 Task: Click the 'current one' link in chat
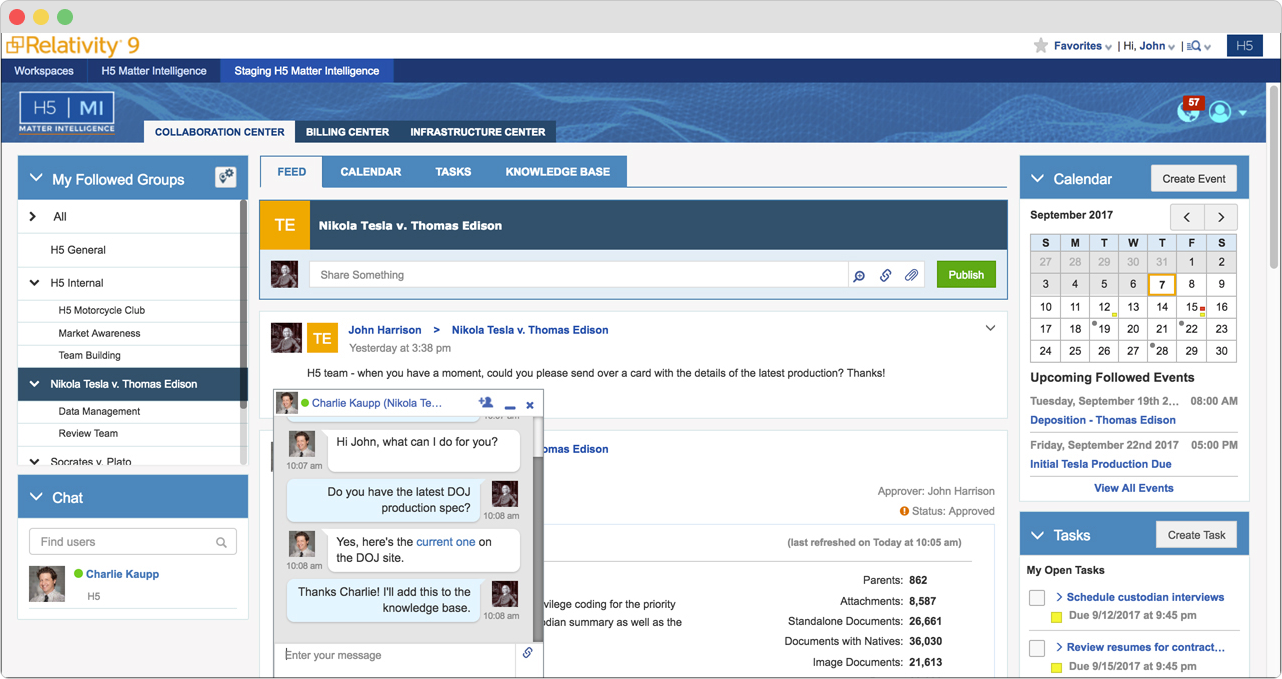point(446,542)
